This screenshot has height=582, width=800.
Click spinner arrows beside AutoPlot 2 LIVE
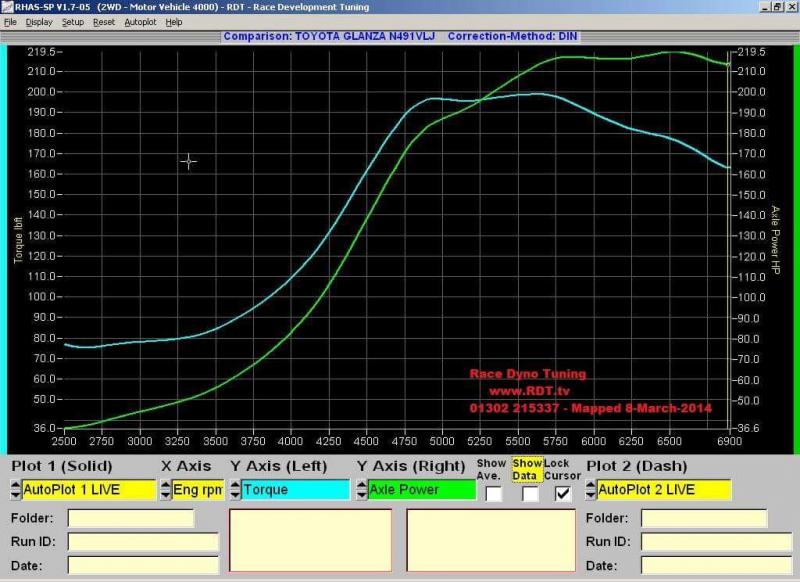(x=590, y=490)
